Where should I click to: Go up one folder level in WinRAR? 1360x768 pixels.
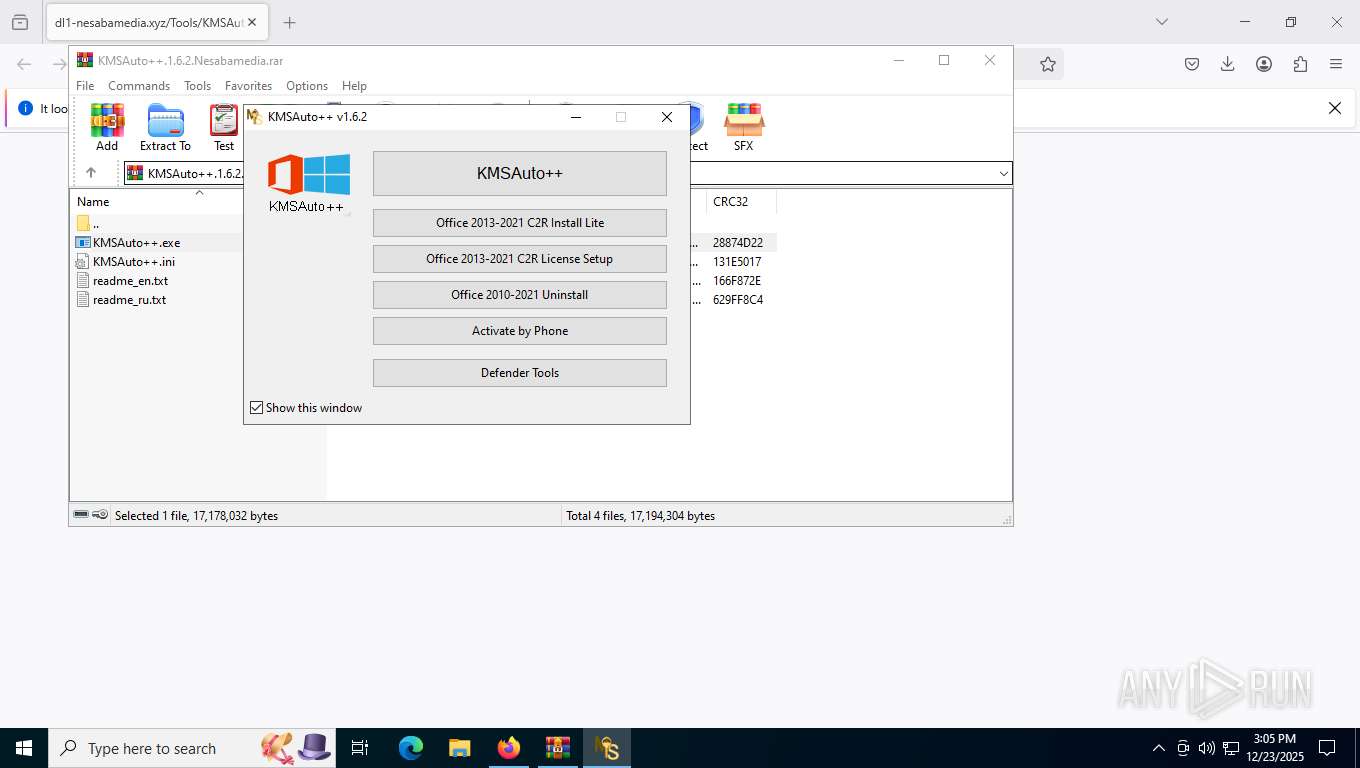[91, 173]
